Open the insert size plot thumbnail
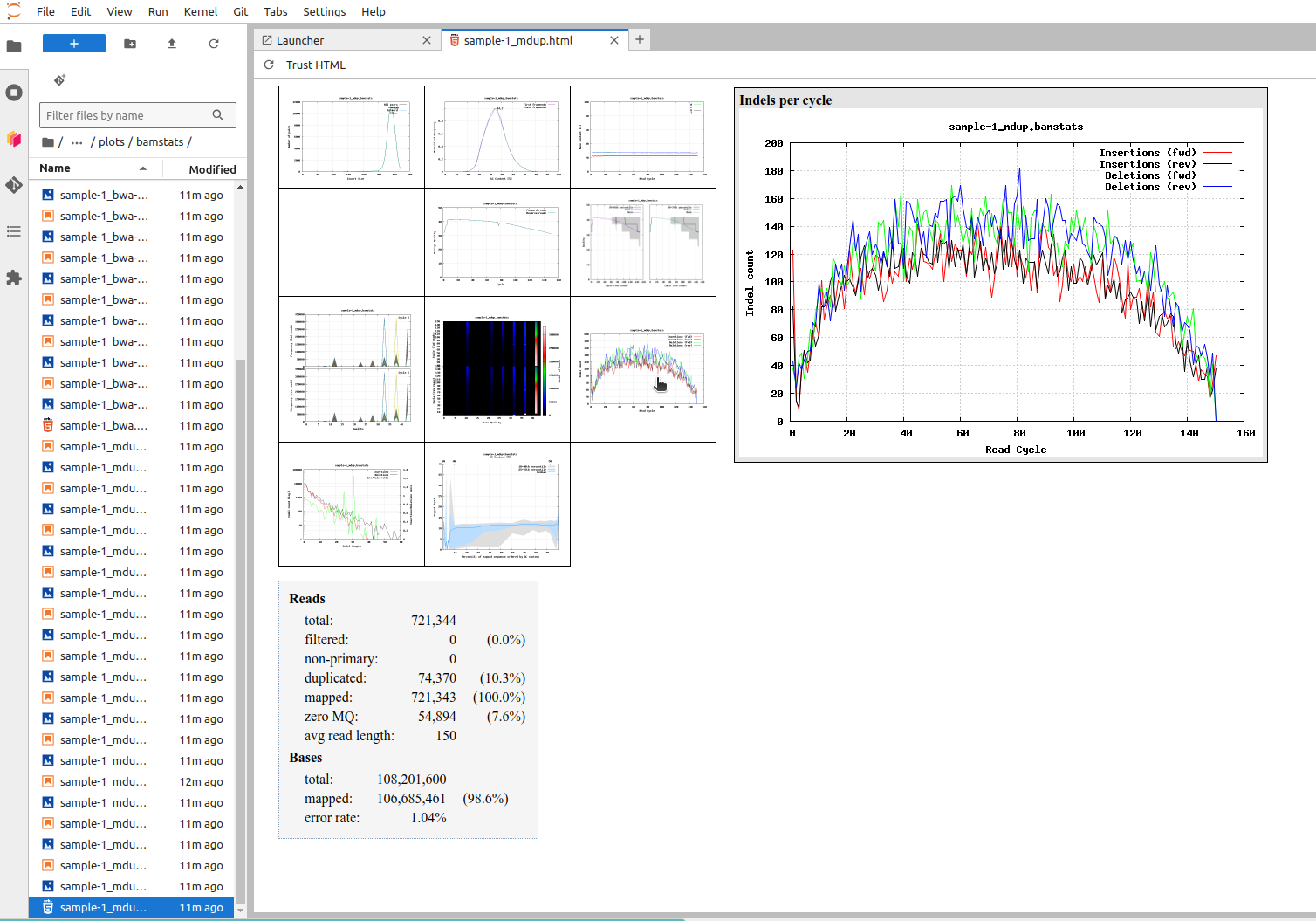1316x921 pixels. coord(352,137)
